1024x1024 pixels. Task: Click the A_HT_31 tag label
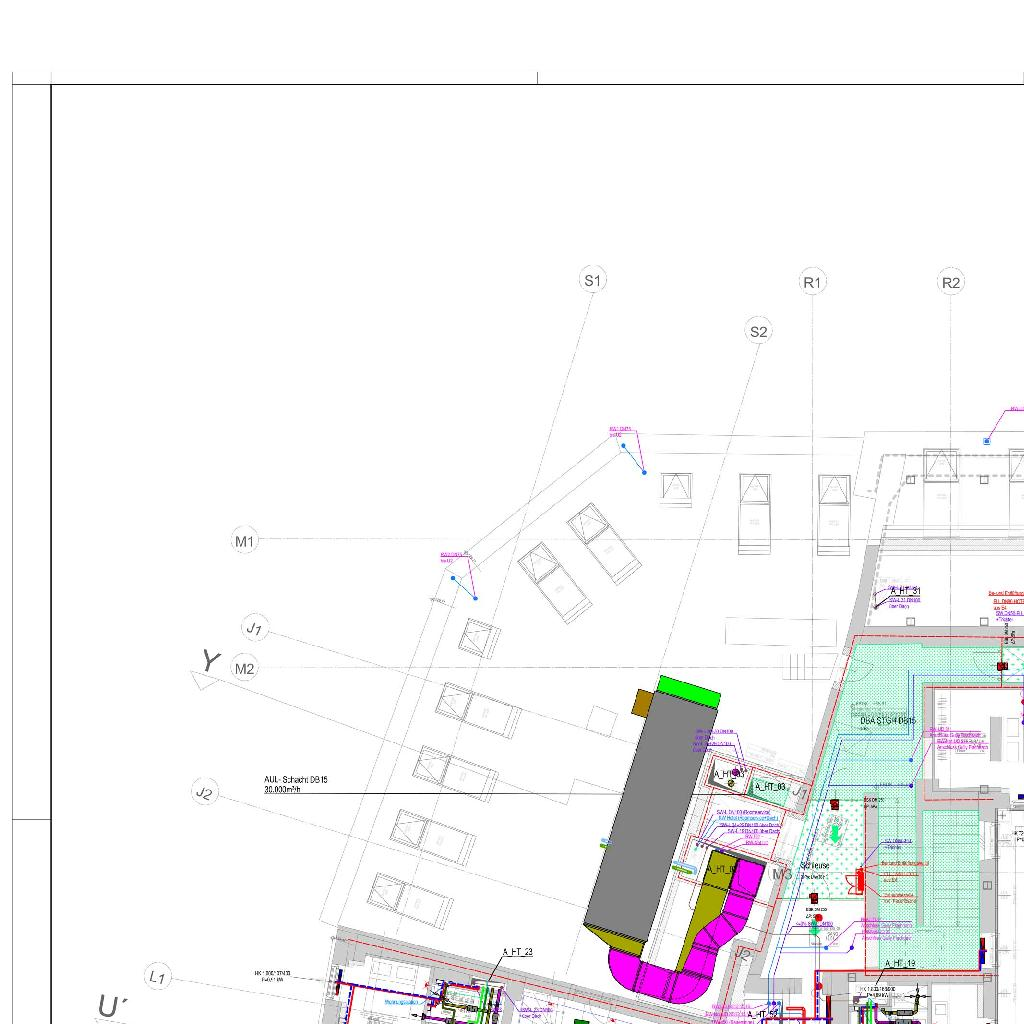(x=905, y=590)
